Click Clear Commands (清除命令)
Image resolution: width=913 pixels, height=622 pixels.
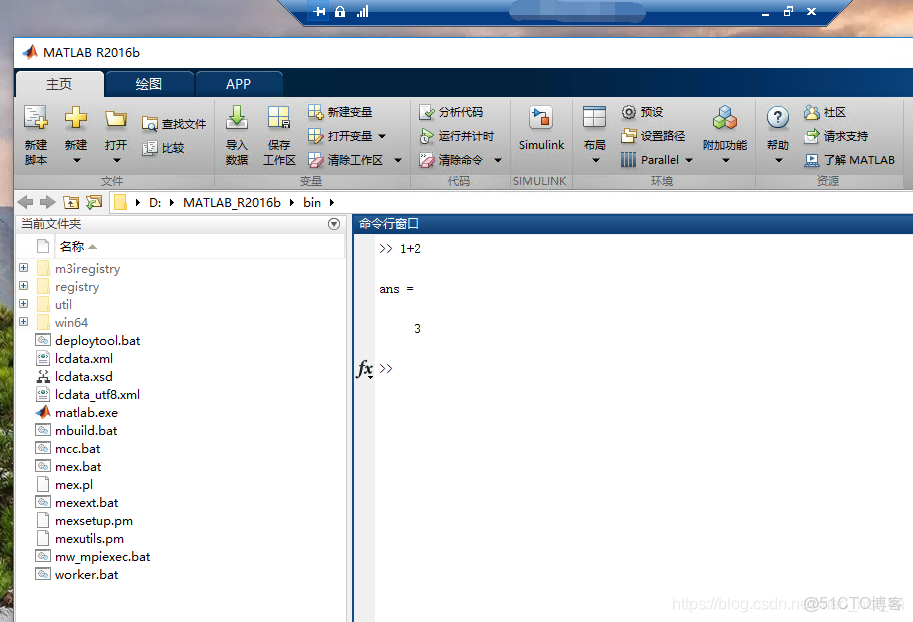pyautogui.click(x=451, y=160)
